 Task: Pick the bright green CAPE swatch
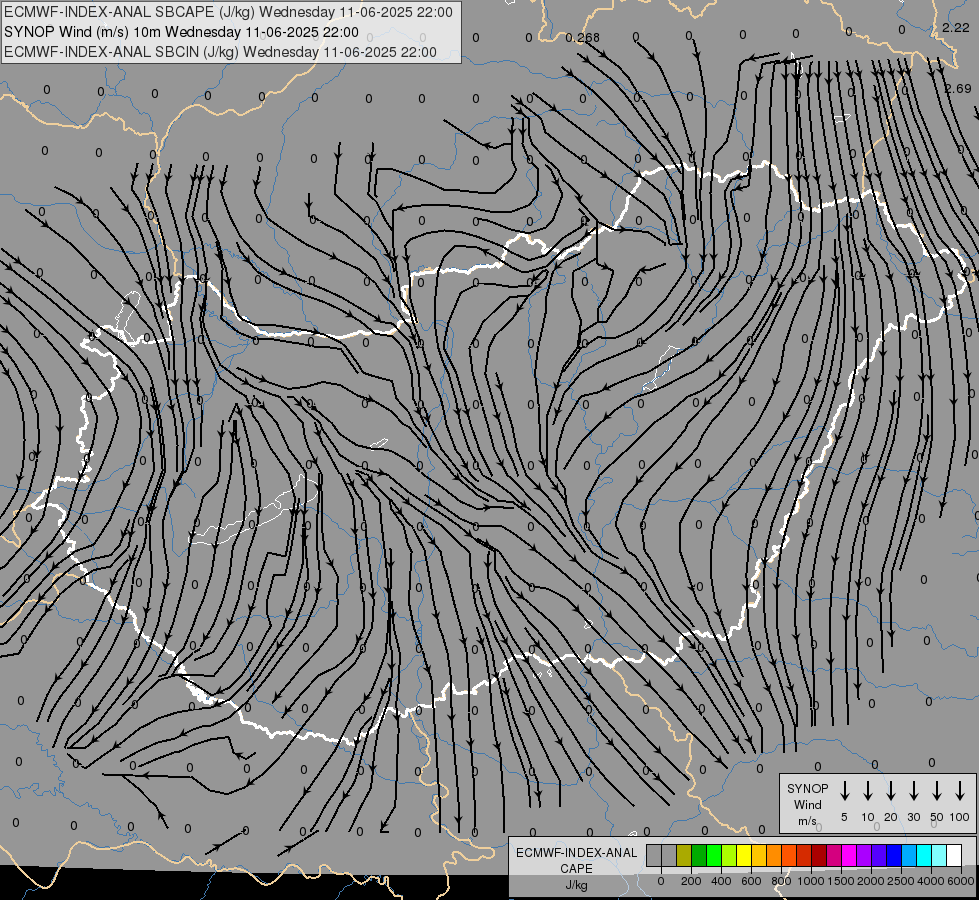[x=714, y=855]
